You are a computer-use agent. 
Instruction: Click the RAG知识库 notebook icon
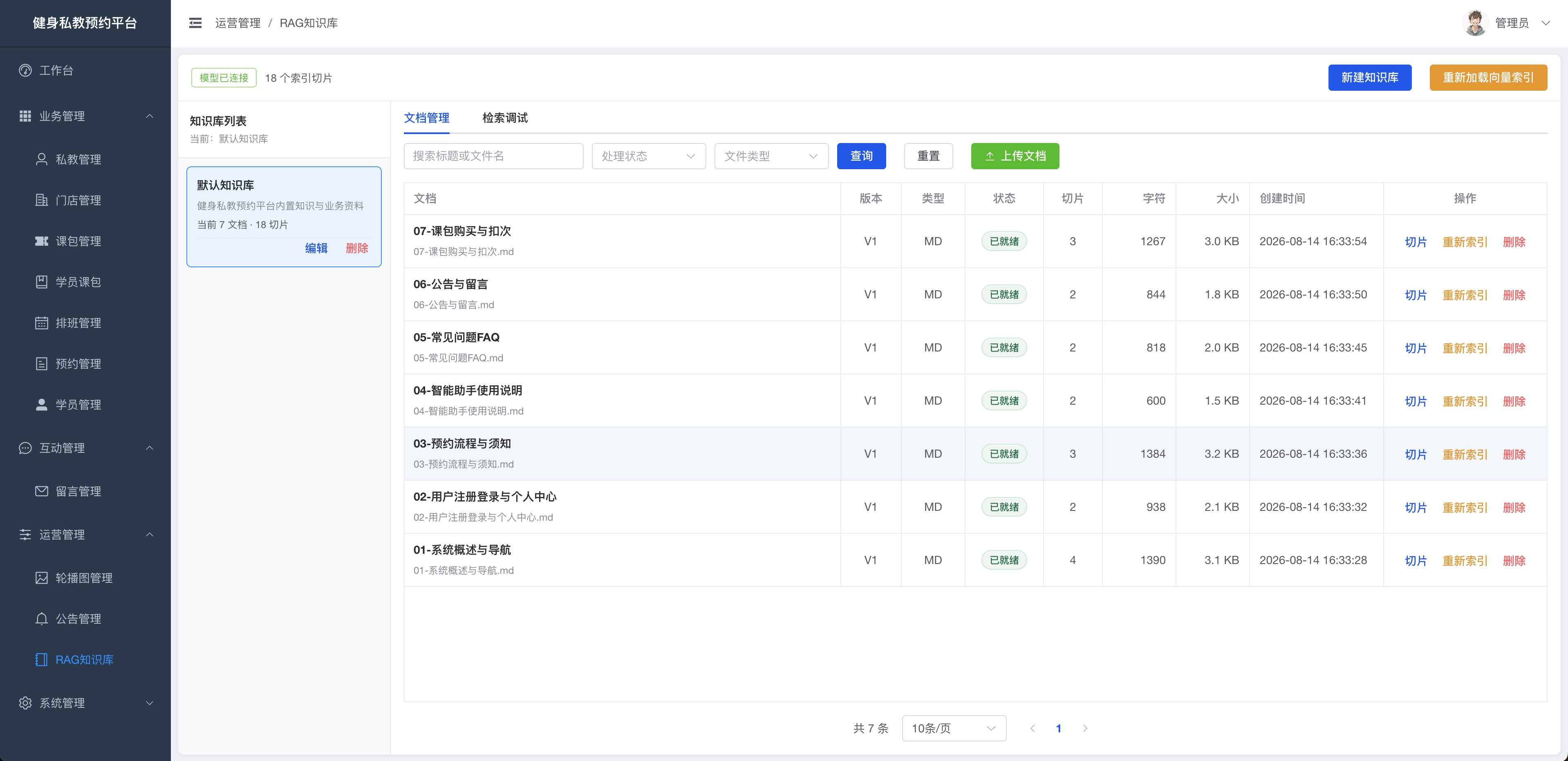[41, 659]
